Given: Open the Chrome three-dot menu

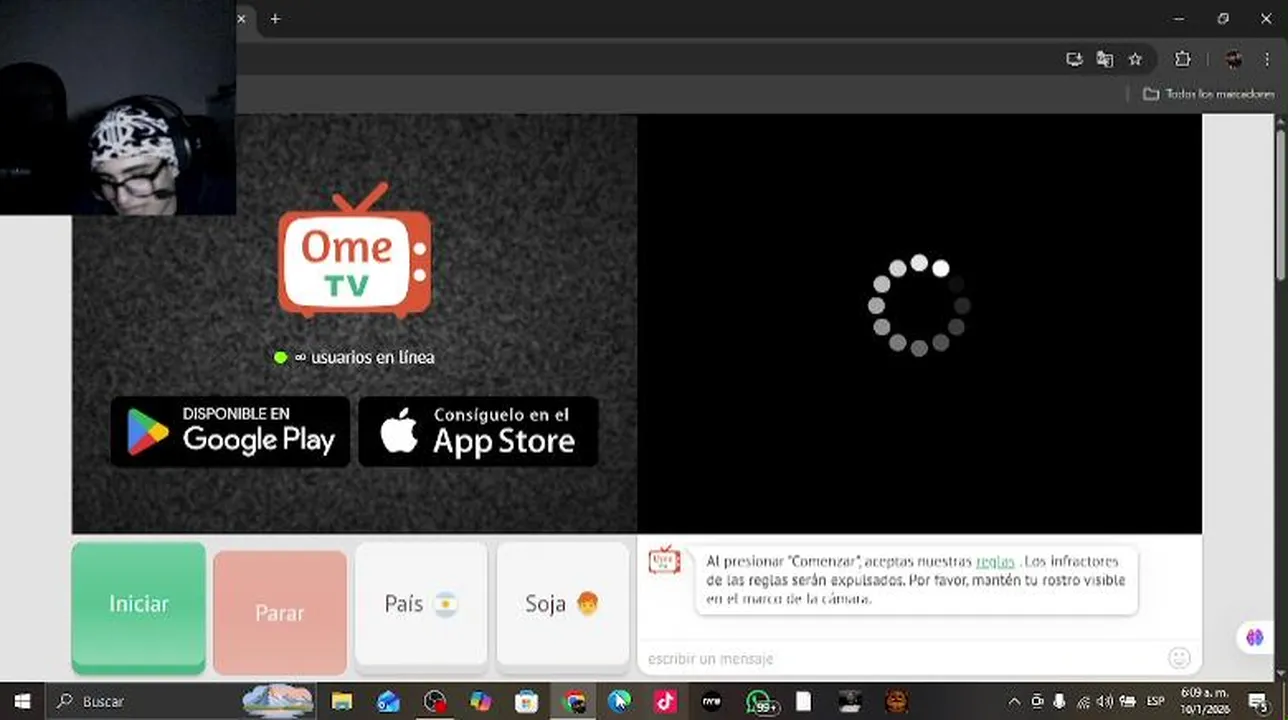Looking at the screenshot, I should (1266, 59).
